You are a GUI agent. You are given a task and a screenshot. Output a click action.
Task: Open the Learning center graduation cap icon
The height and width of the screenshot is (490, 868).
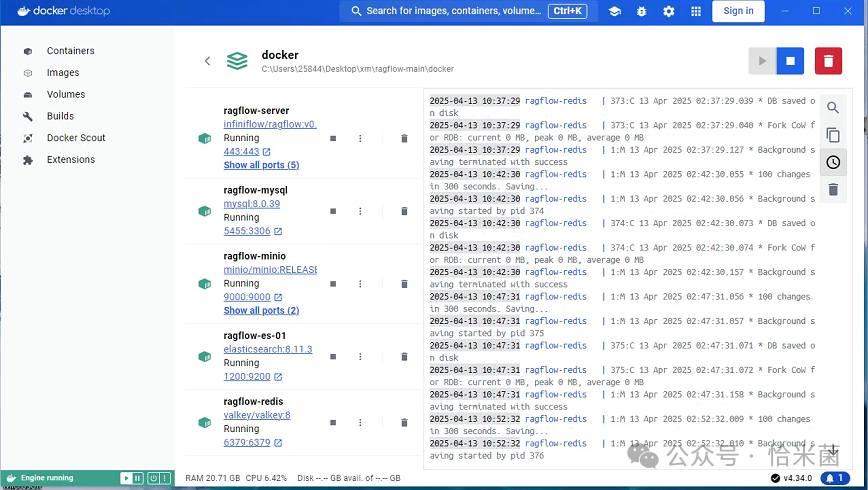pyautogui.click(x=614, y=11)
